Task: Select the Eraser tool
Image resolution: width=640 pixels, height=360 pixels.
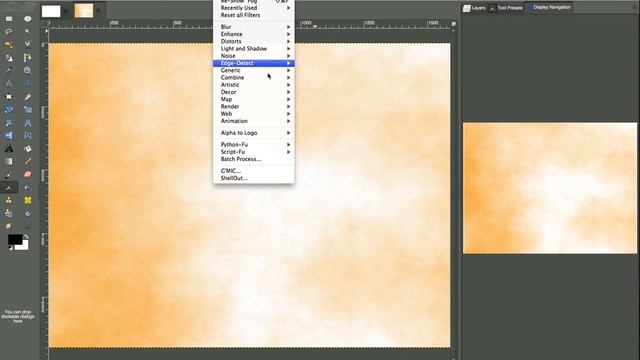Action: click(27, 175)
